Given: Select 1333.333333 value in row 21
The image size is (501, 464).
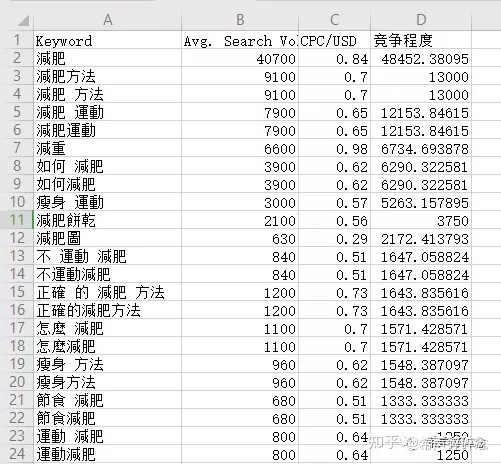Looking at the screenshot, I should click(x=421, y=400).
